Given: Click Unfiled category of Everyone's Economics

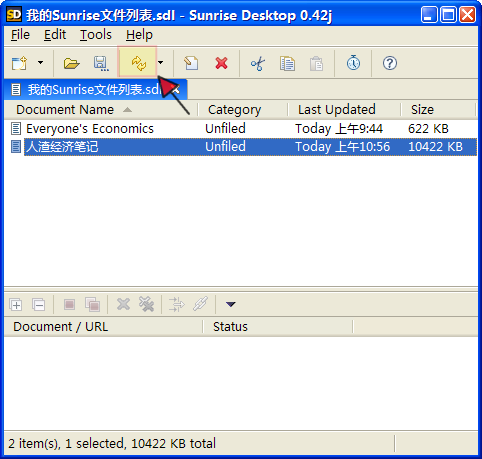Looking at the screenshot, I should click(225, 128).
